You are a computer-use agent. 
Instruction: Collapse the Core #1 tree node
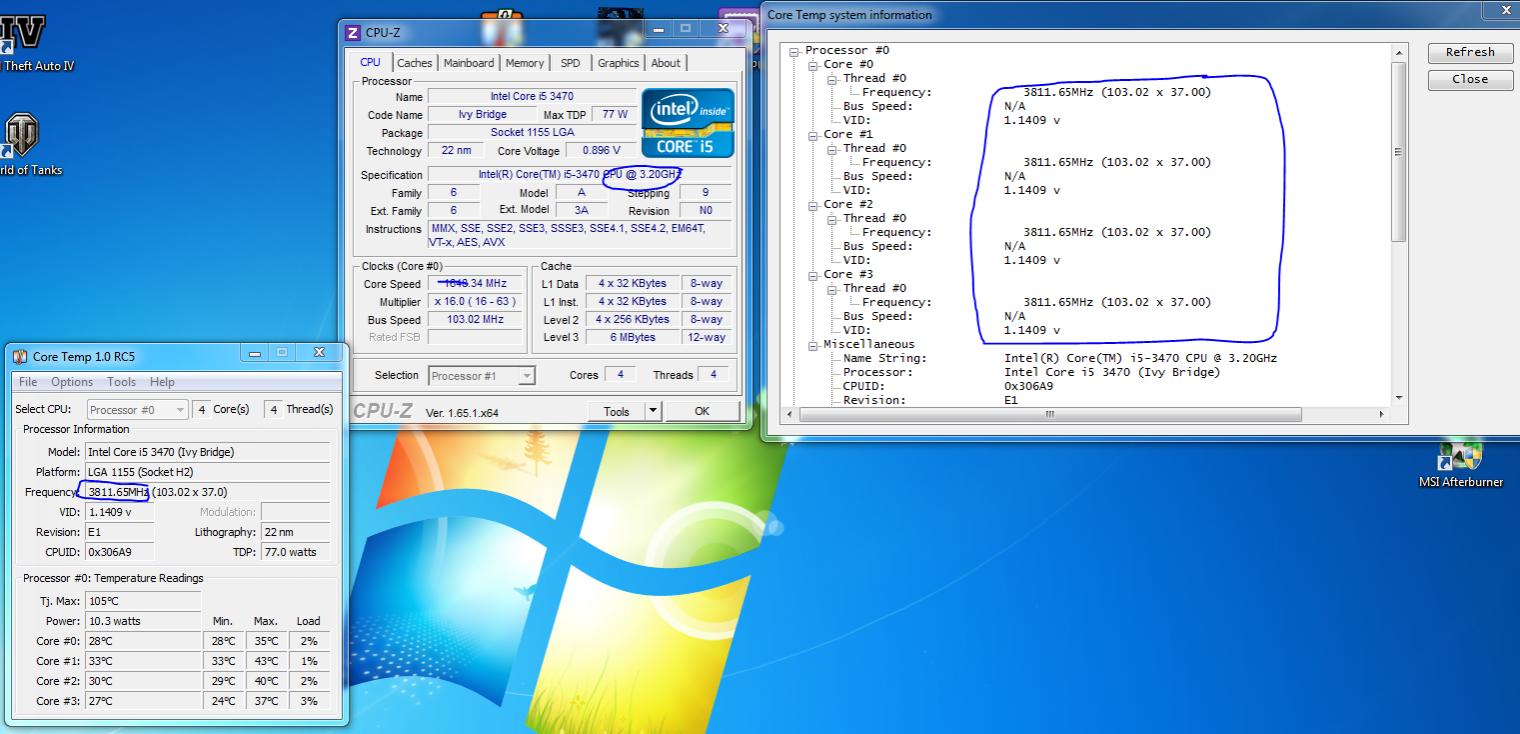[x=814, y=134]
